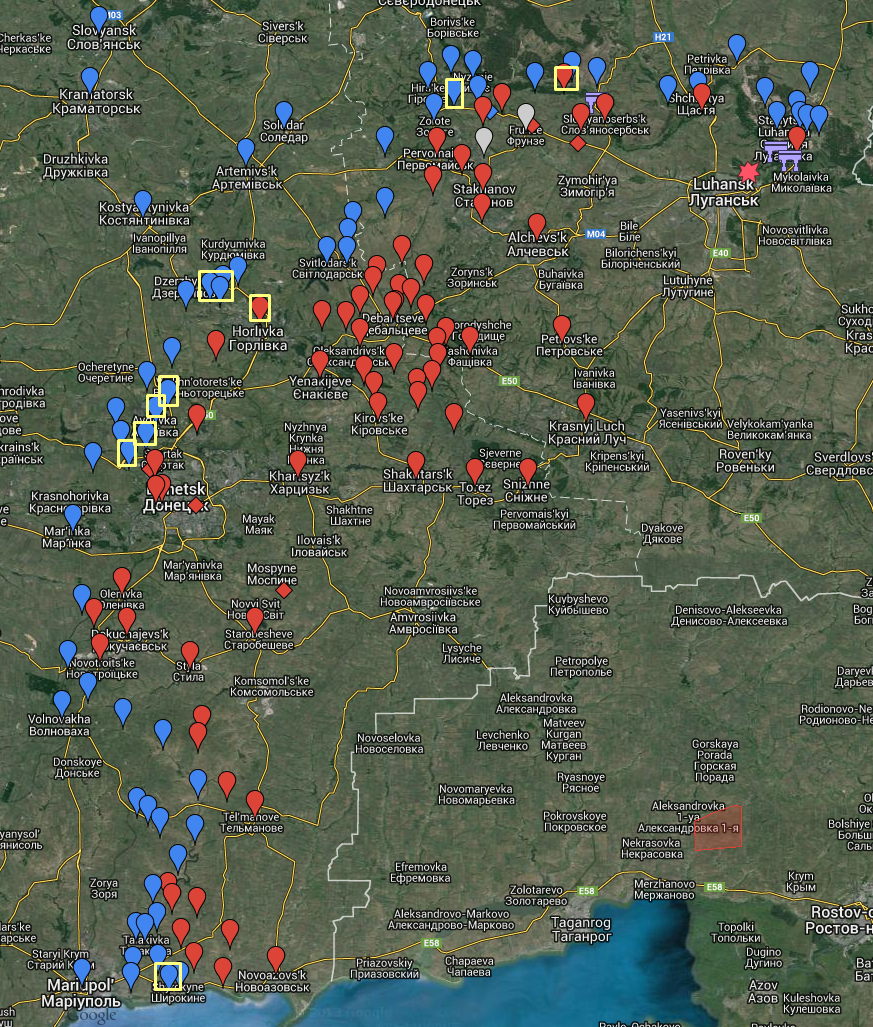
Task: Click the red pin at Novoazovs'k
Action: pyautogui.click(x=276, y=958)
